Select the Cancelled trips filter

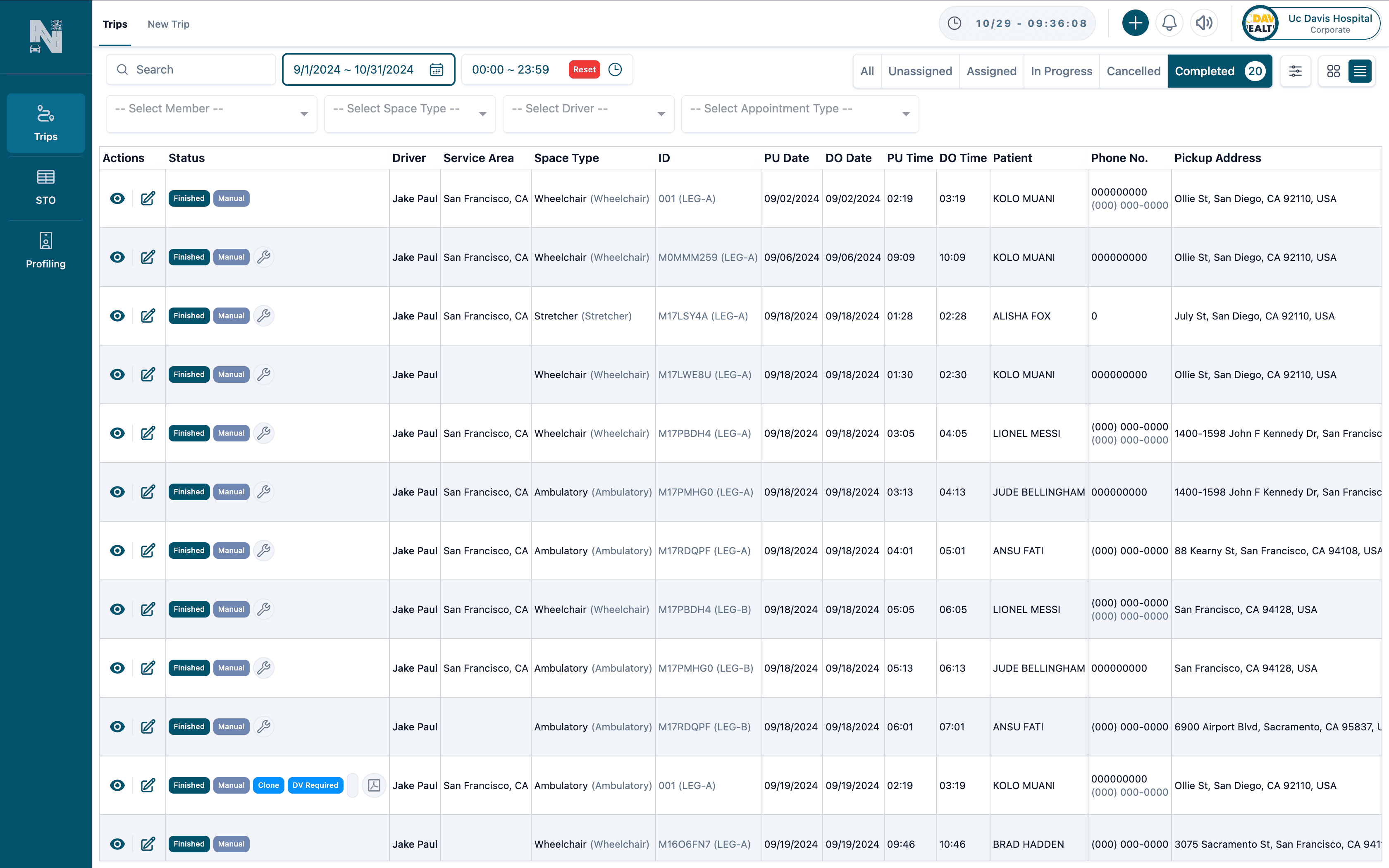pyautogui.click(x=1134, y=71)
